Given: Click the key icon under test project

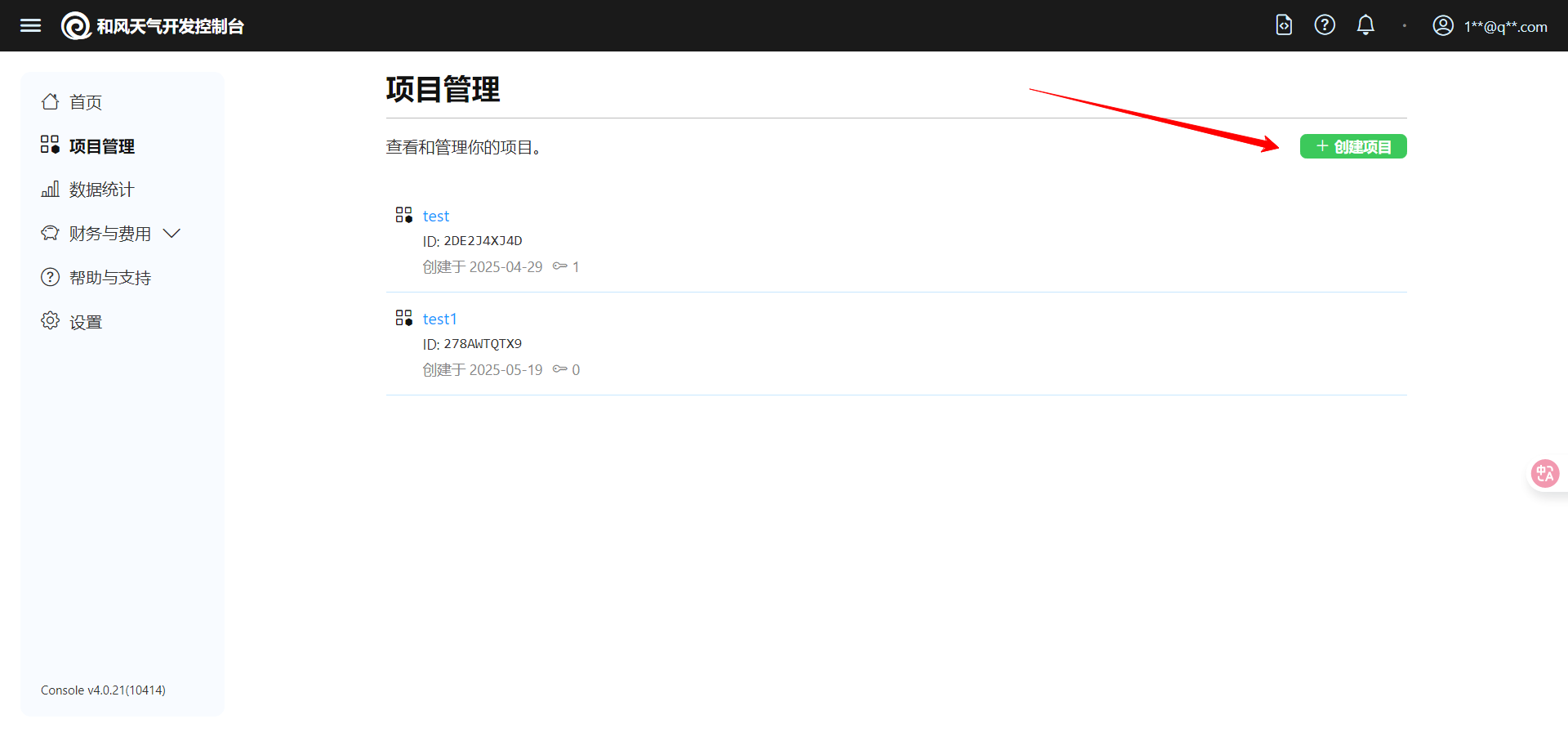Looking at the screenshot, I should point(560,266).
